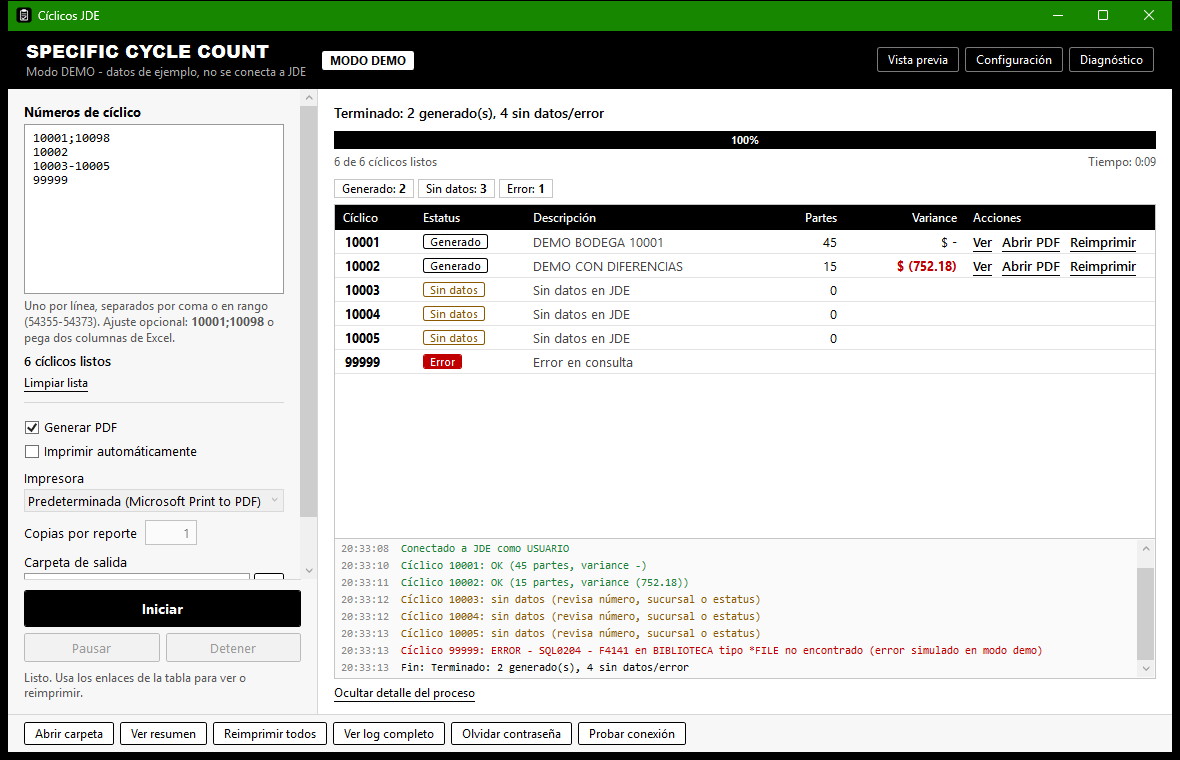Maximize the Cíclicos JDE window
1180x760 pixels.
(x=1102, y=15)
